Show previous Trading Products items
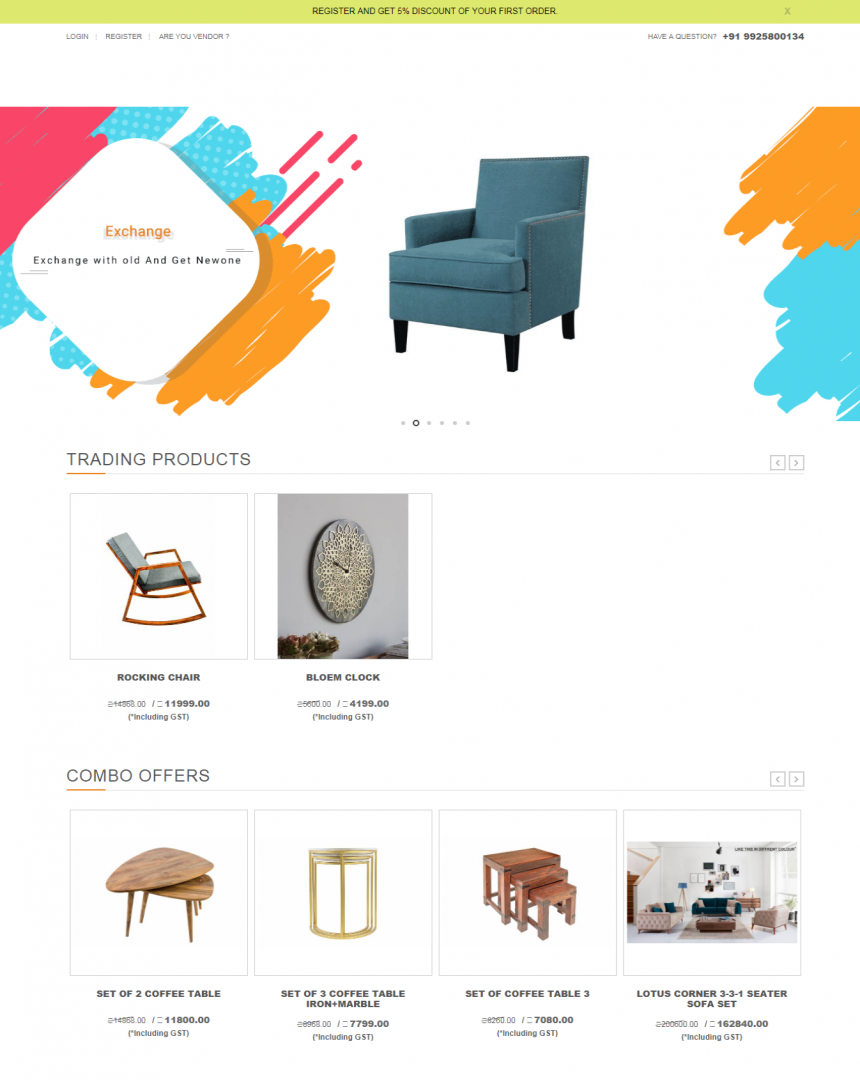 pos(777,463)
